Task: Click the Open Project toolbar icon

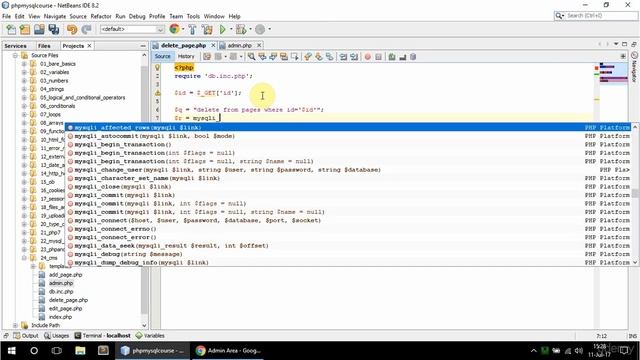Action: 39,29
